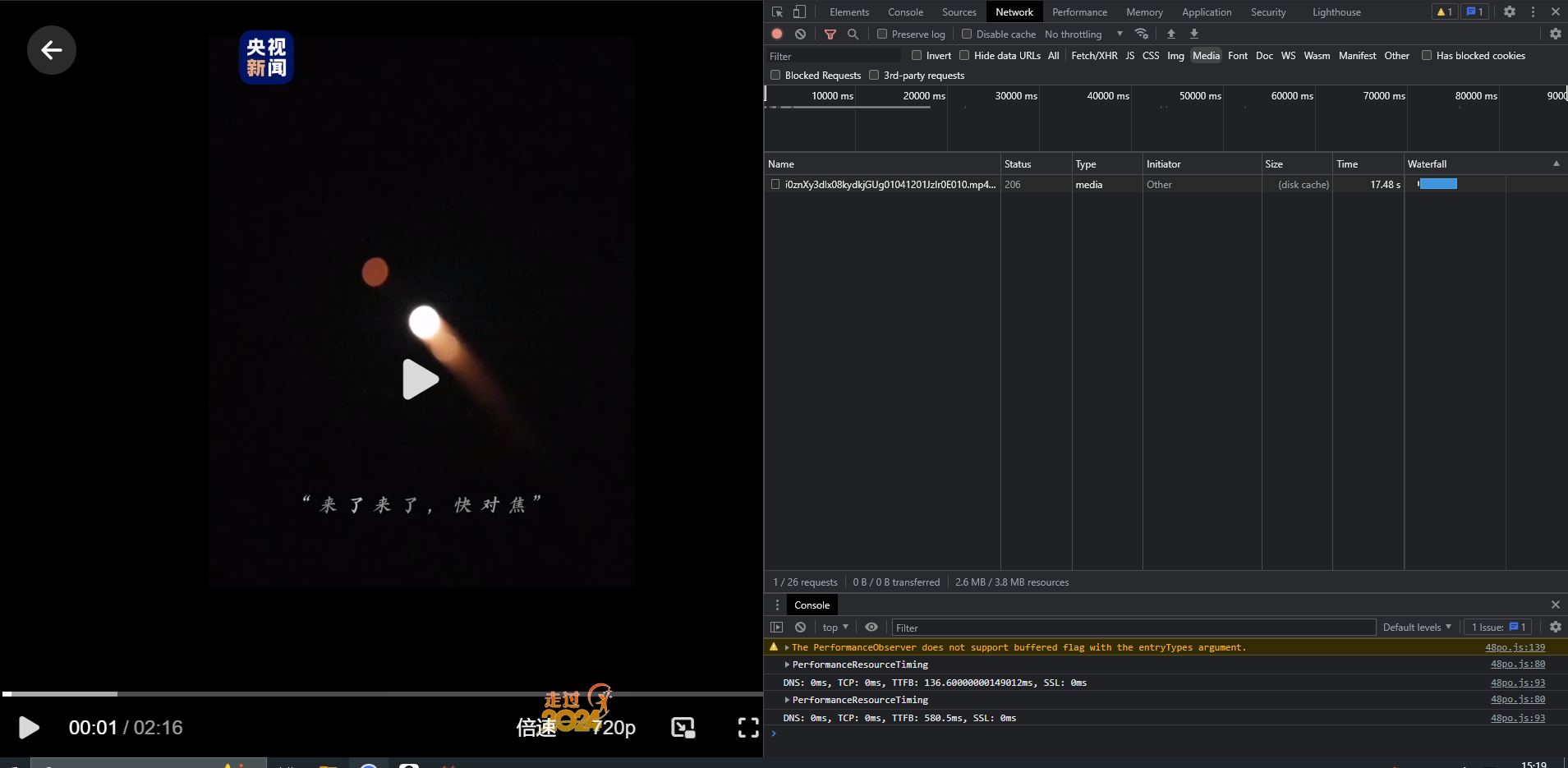Open Default levels dropdown in console
This screenshot has height=768, width=1568.
(x=1416, y=627)
